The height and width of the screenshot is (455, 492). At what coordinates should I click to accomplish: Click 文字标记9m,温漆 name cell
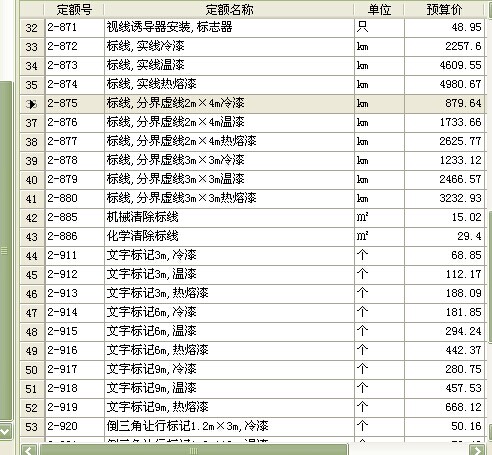[x=229, y=389]
